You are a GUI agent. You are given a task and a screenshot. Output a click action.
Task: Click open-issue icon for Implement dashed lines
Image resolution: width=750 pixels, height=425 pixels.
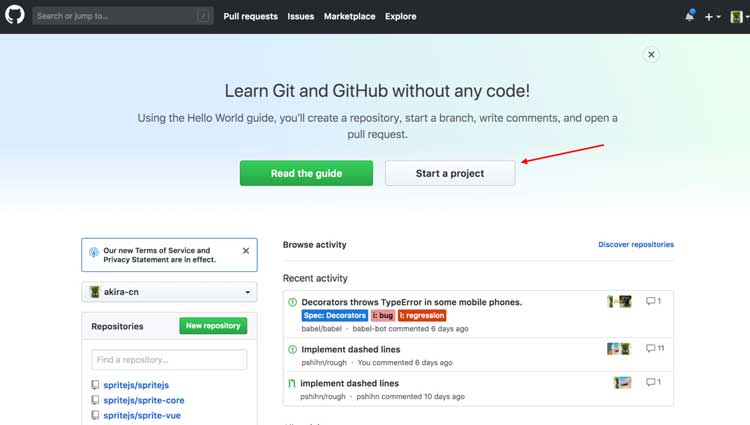point(293,349)
